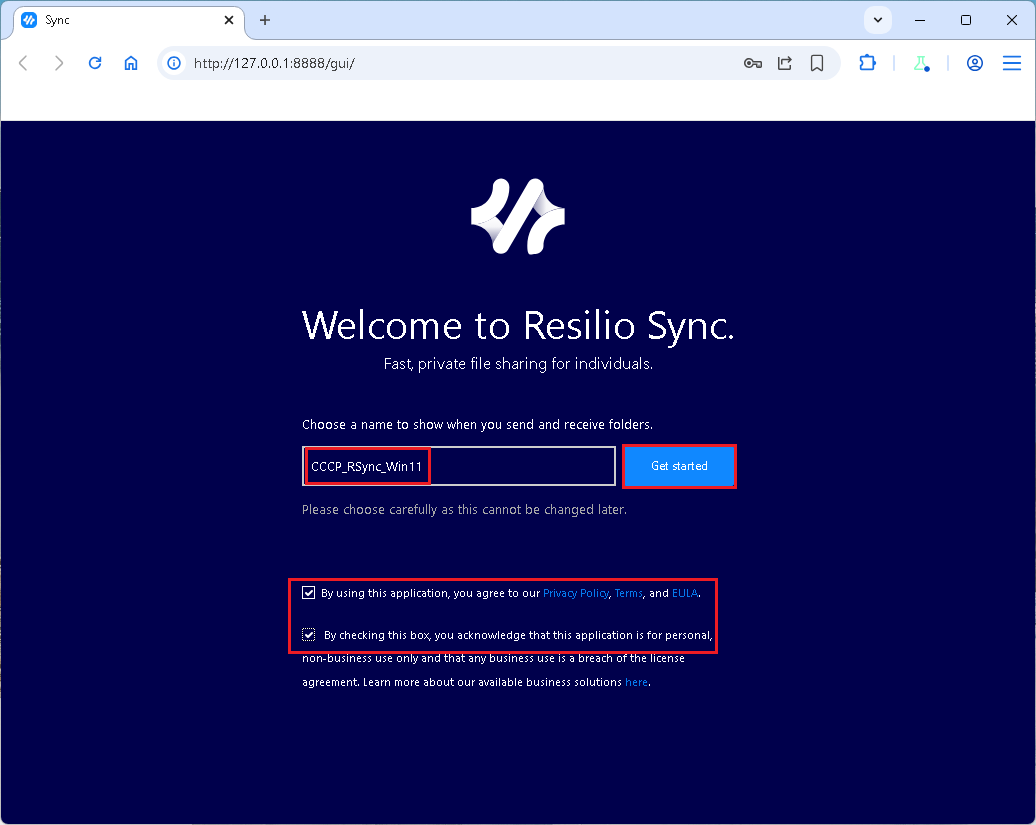Close the browser window
This screenshot has height=825, width=1036.
pyautogui.click(x=1012, y=20)
